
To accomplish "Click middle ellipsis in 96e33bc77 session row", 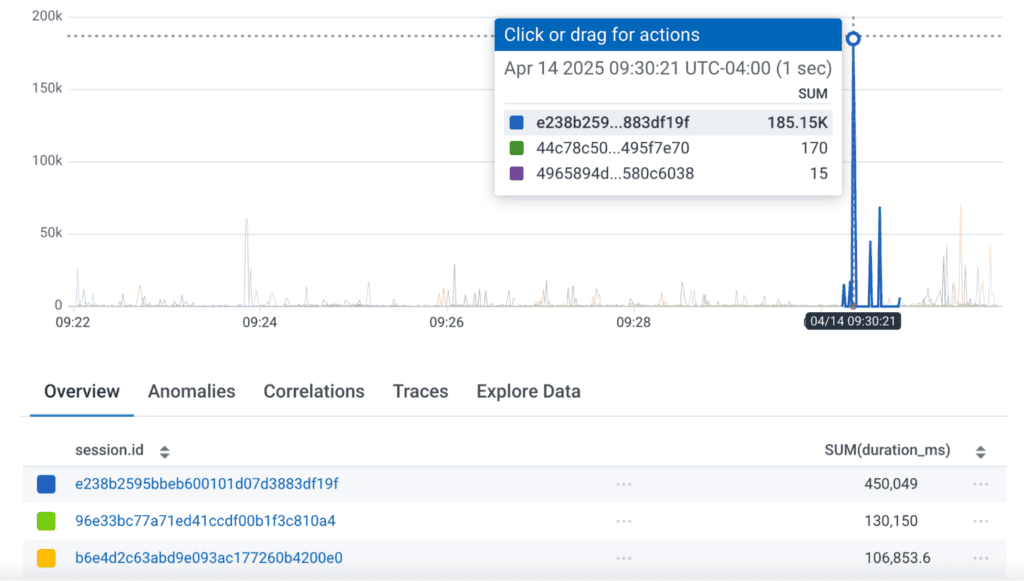I will click(624, 521).
